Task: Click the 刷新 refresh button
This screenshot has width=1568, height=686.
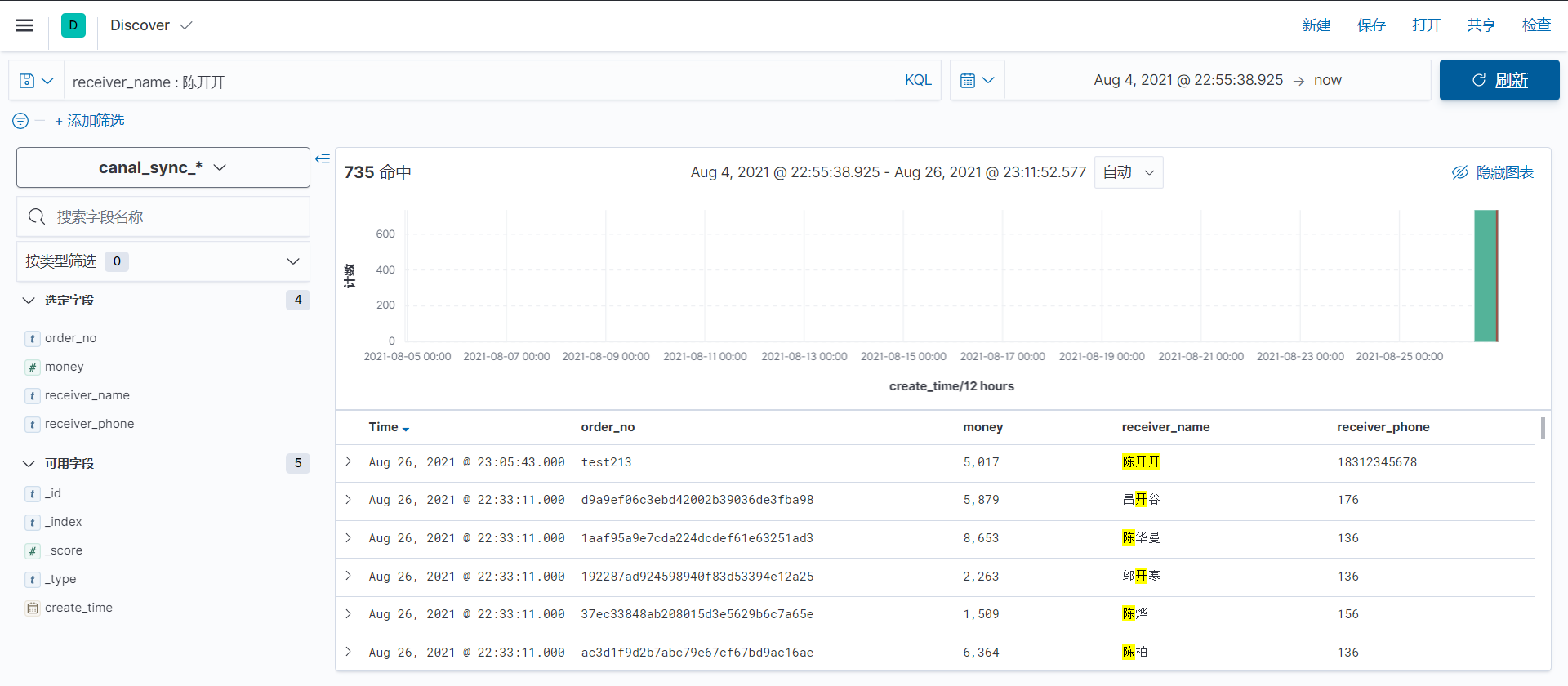Action: [1499, 80]
